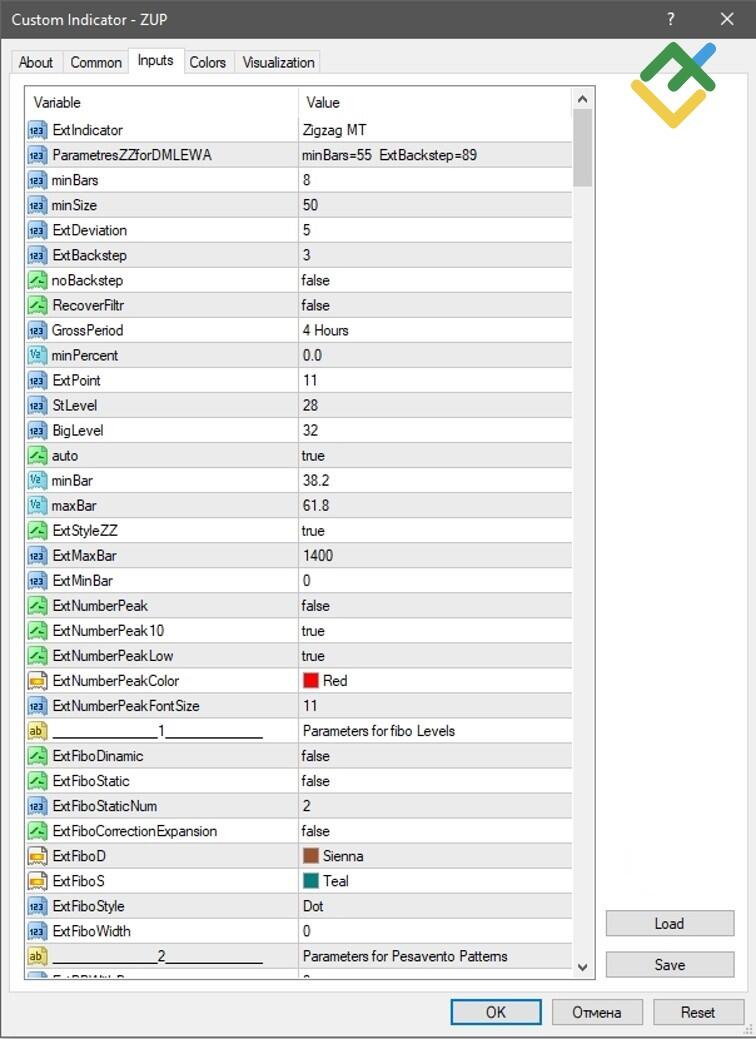756x1039 pixels.
Task: Click the string icon next to Parameters for fibo Levels
Action: click(37, 731)
